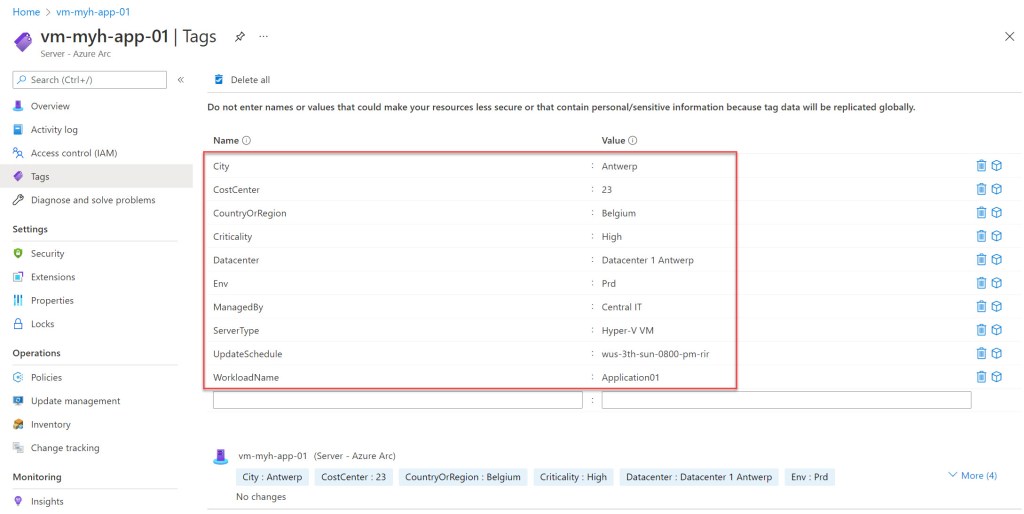Focus the sidebar Search box
The image size is (1024, 514).
[90, 80]
